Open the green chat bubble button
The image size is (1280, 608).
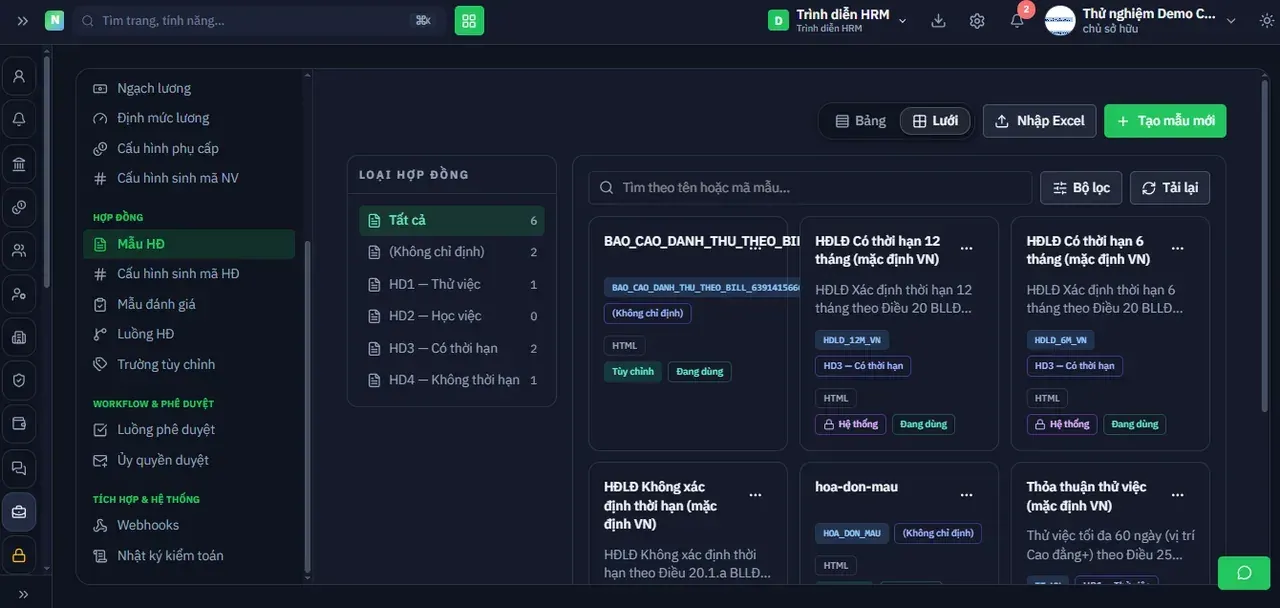click(1244, 573)
